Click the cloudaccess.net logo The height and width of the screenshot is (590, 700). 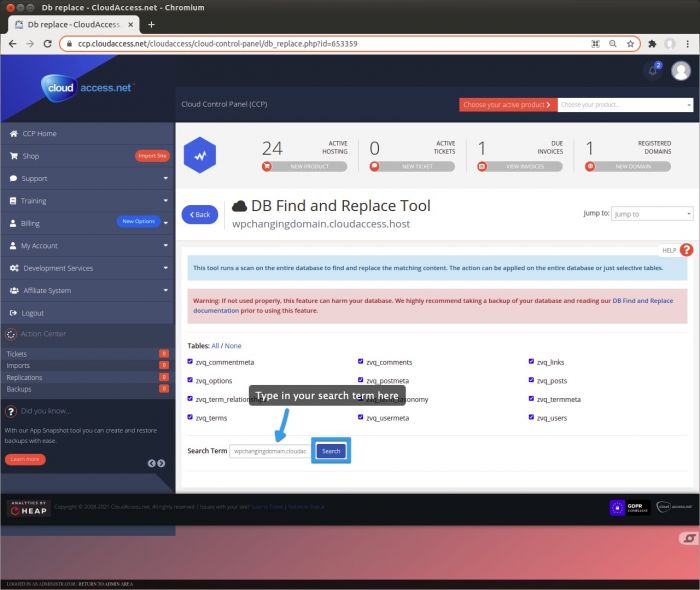[x=88, y=88]
